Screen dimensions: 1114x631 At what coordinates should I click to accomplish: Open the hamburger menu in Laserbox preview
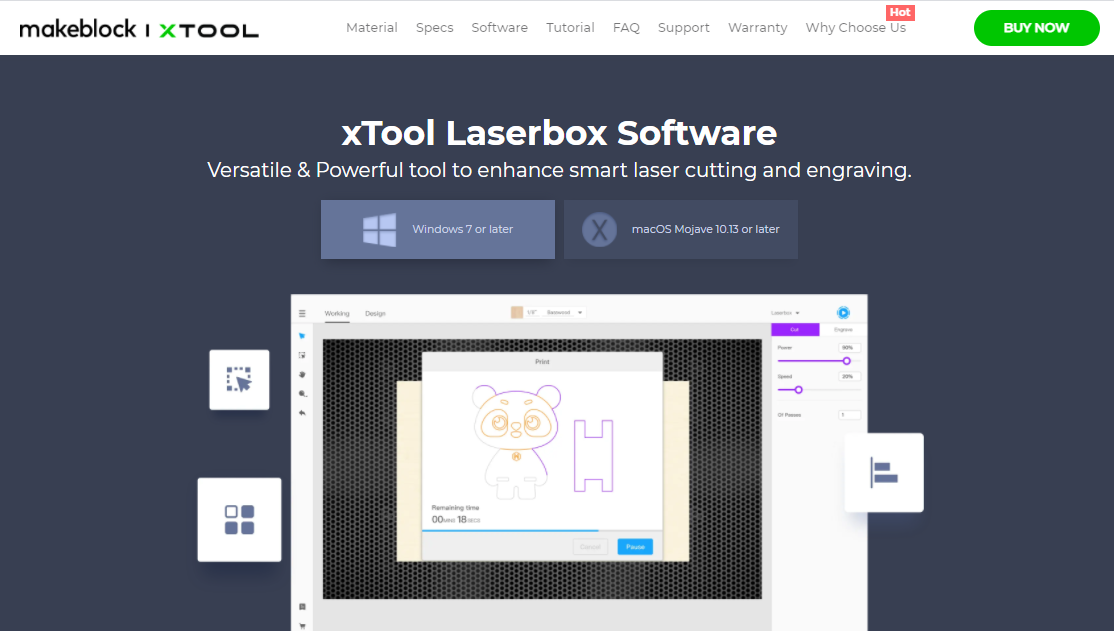point(302,313)
